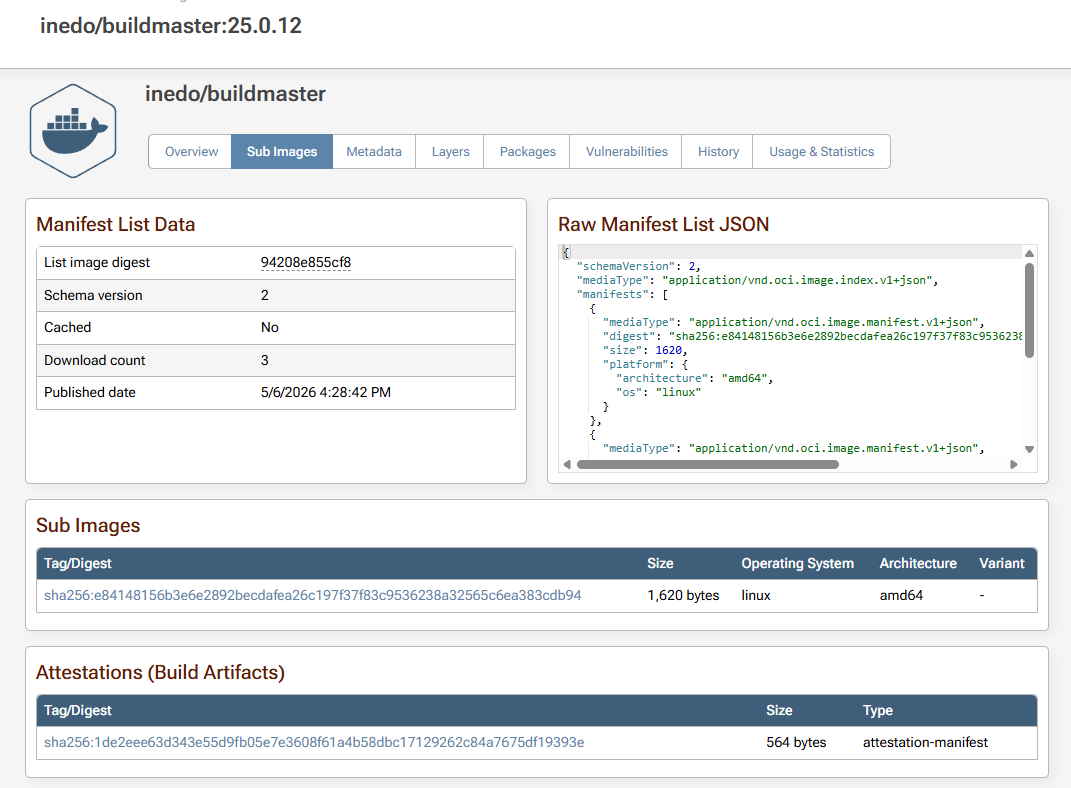This screenshot has width=1071, height=788.
Task: Go to the Packages tab
Action: [x=527, y=152]
